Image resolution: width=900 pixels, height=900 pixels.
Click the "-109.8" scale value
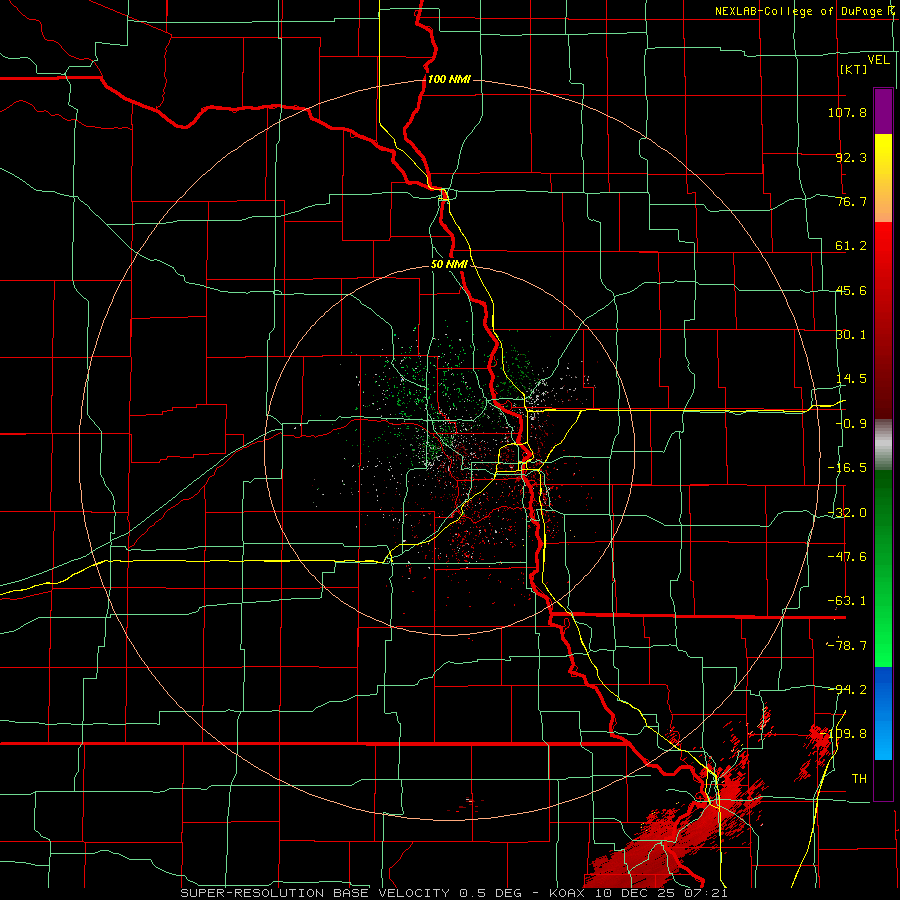point(844,734)
